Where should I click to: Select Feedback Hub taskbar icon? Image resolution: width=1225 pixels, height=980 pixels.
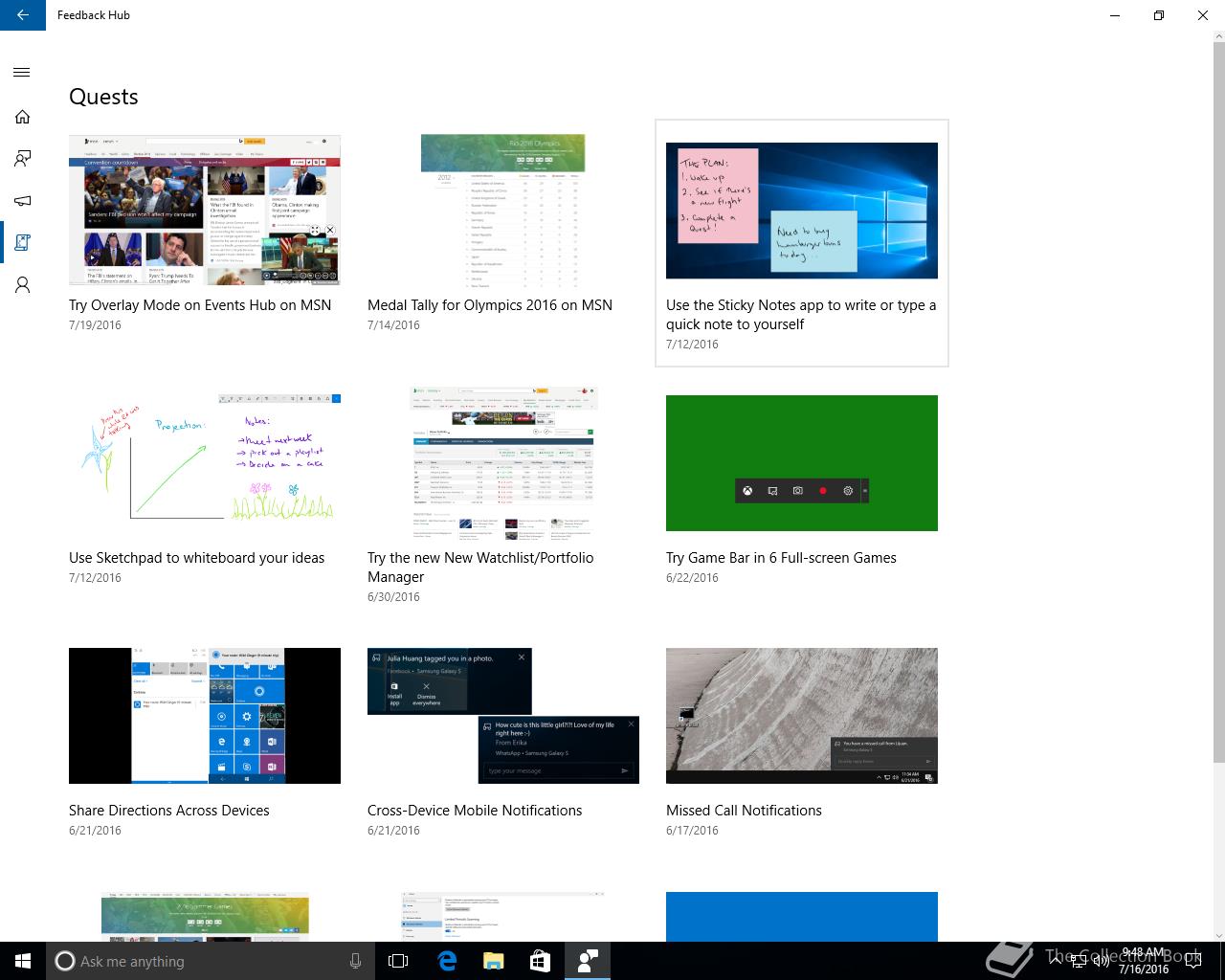588,961
